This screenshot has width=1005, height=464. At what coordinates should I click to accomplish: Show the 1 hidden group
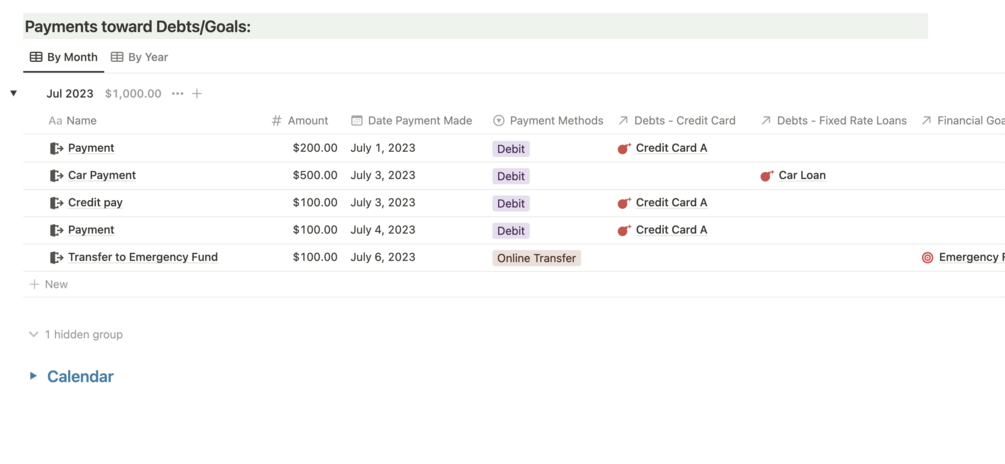(76, 335)
